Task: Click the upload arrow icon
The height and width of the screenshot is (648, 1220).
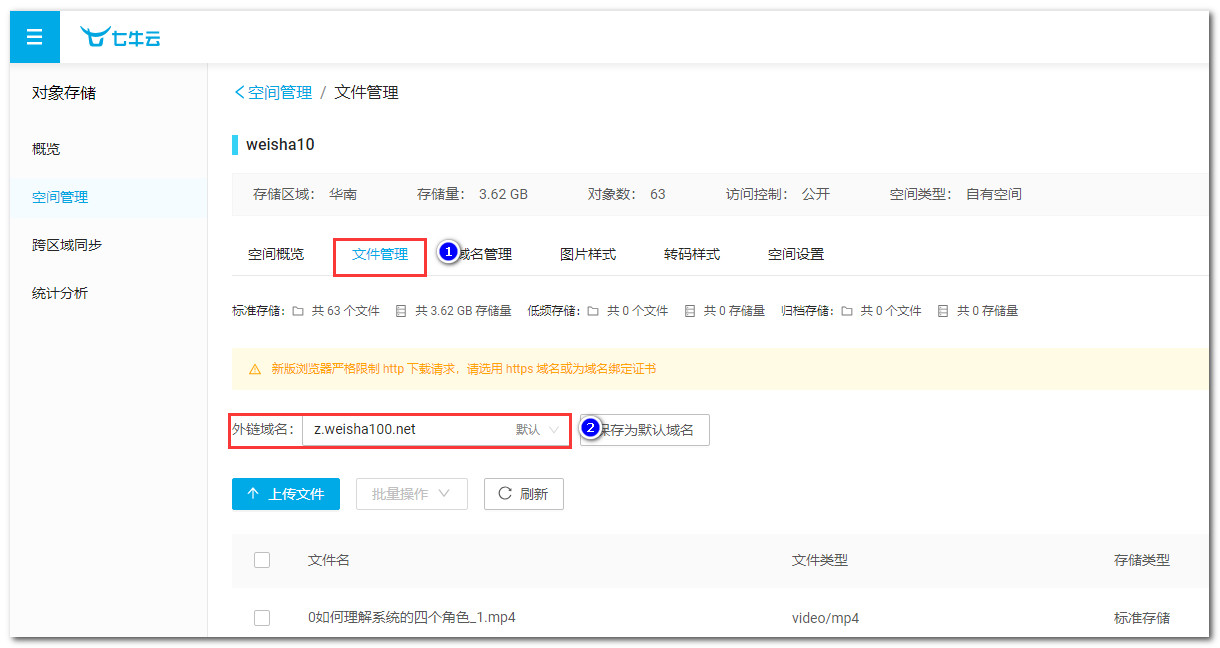Action: click(x=253, y=494)
